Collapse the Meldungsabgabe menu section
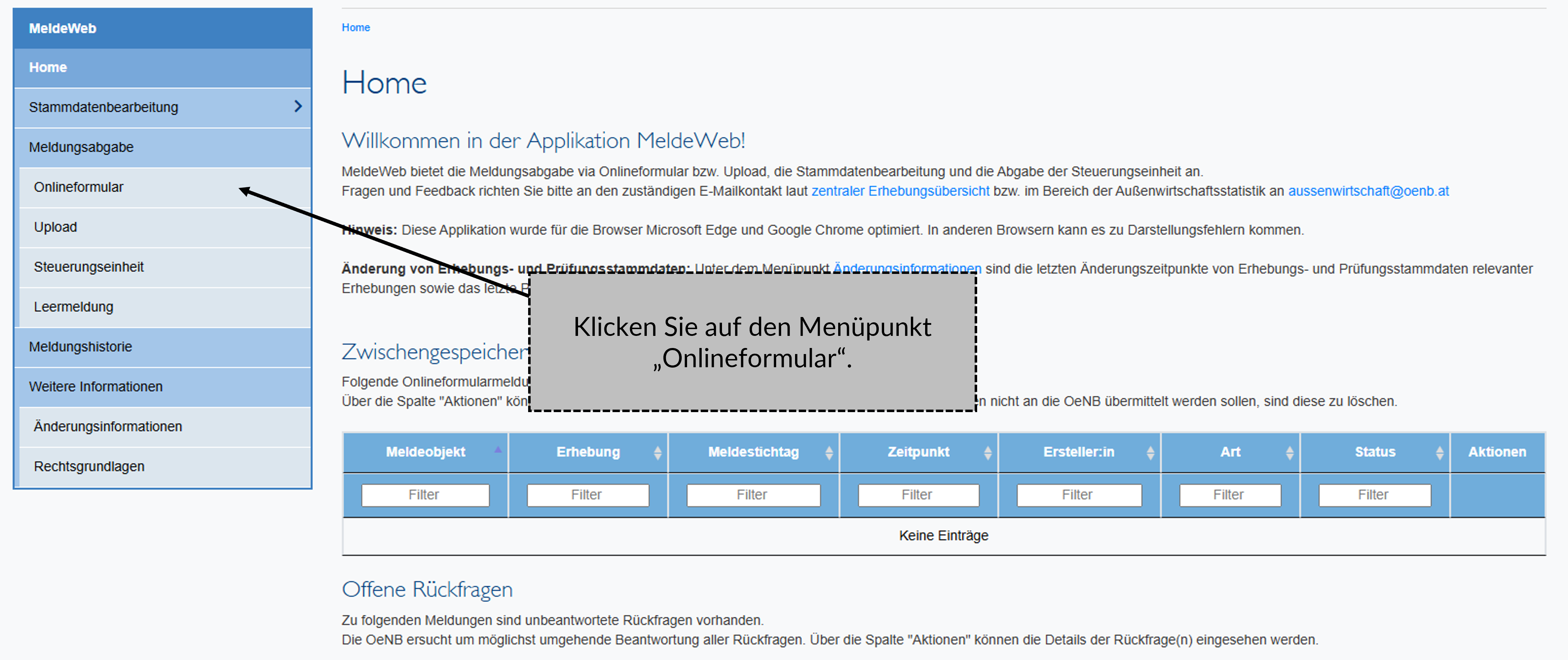The width and height of the screenshot is (1568, 660). coord(81,147)
